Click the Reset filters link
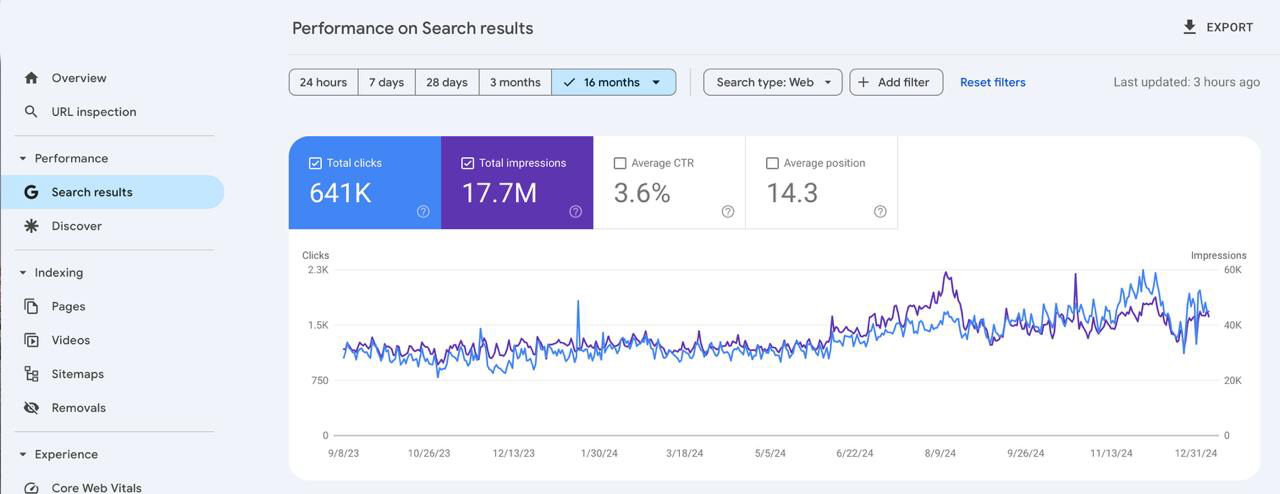This screenshot has width=1280, height=494. [992, 82]
